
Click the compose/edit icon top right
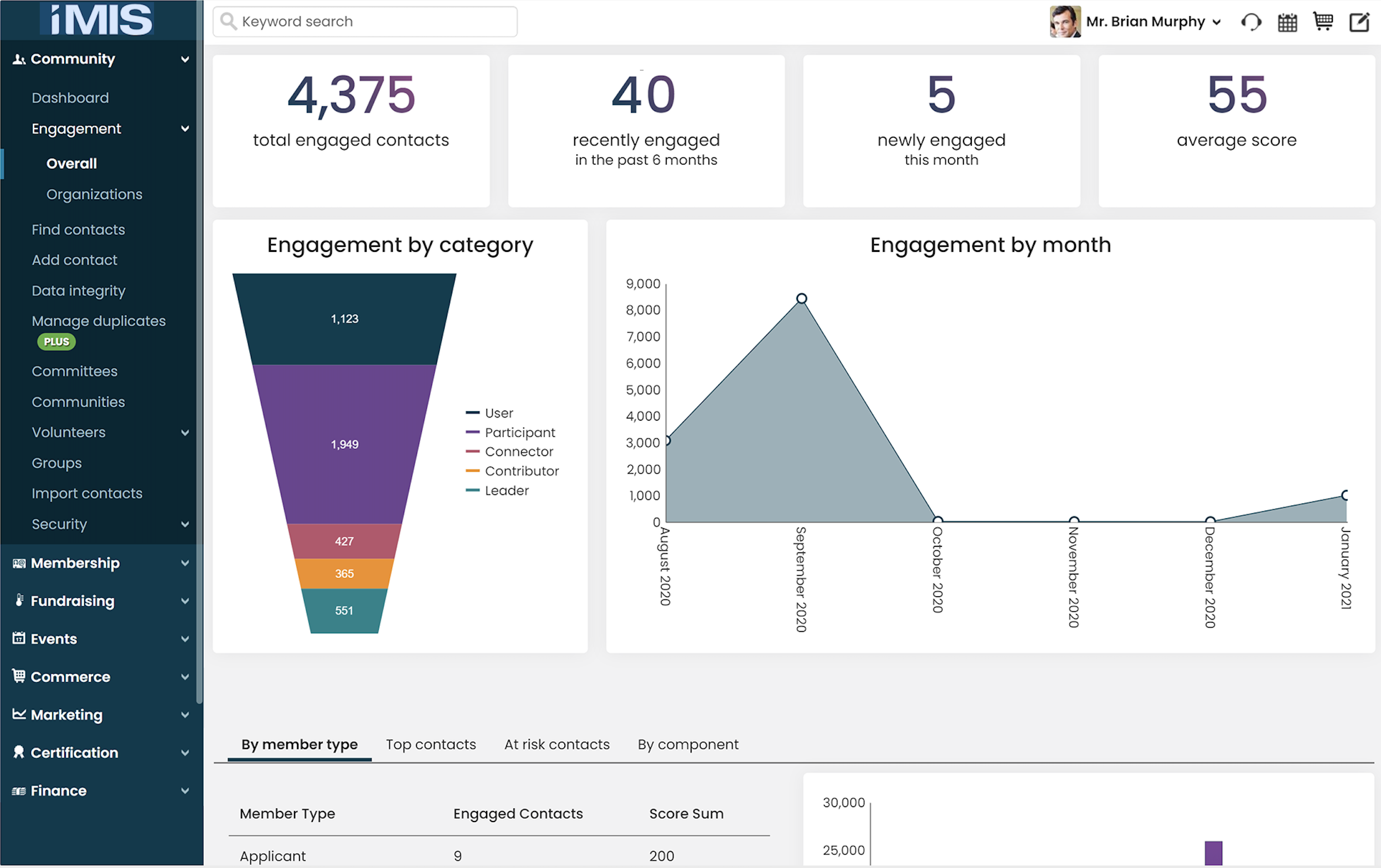pyautogui.click(x=1359, y=22)
